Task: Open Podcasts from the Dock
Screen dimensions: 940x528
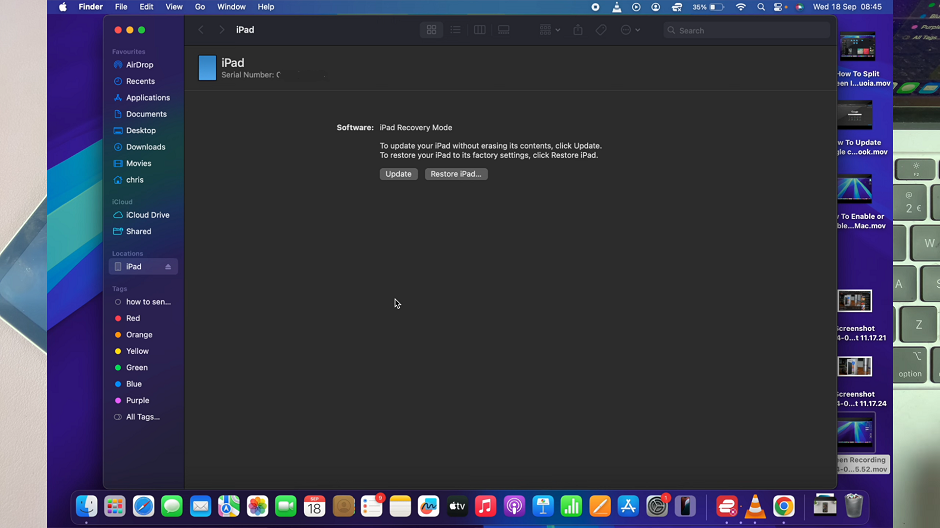Action: point(514,506)
